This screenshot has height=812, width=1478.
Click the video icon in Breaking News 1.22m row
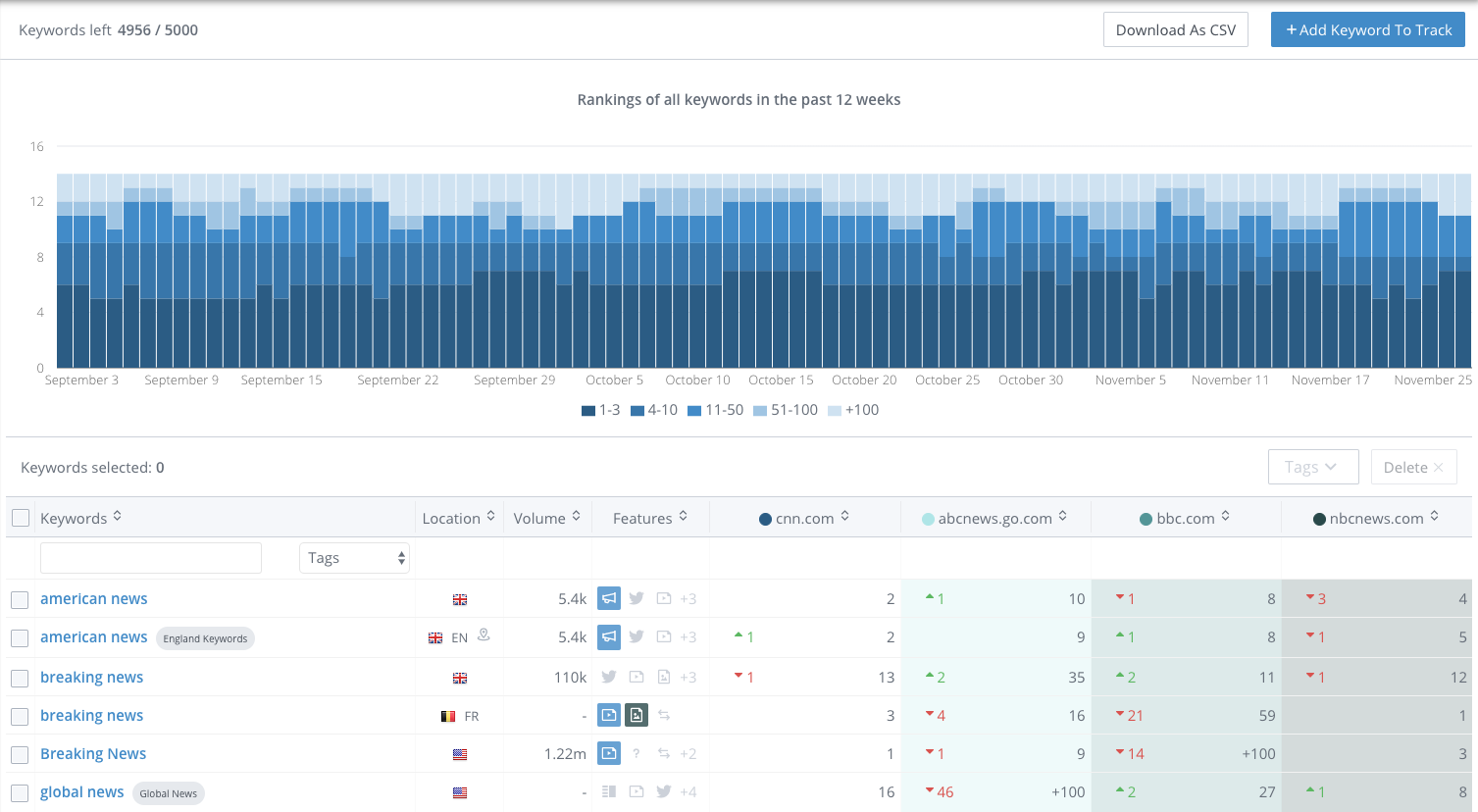point(608,753)
